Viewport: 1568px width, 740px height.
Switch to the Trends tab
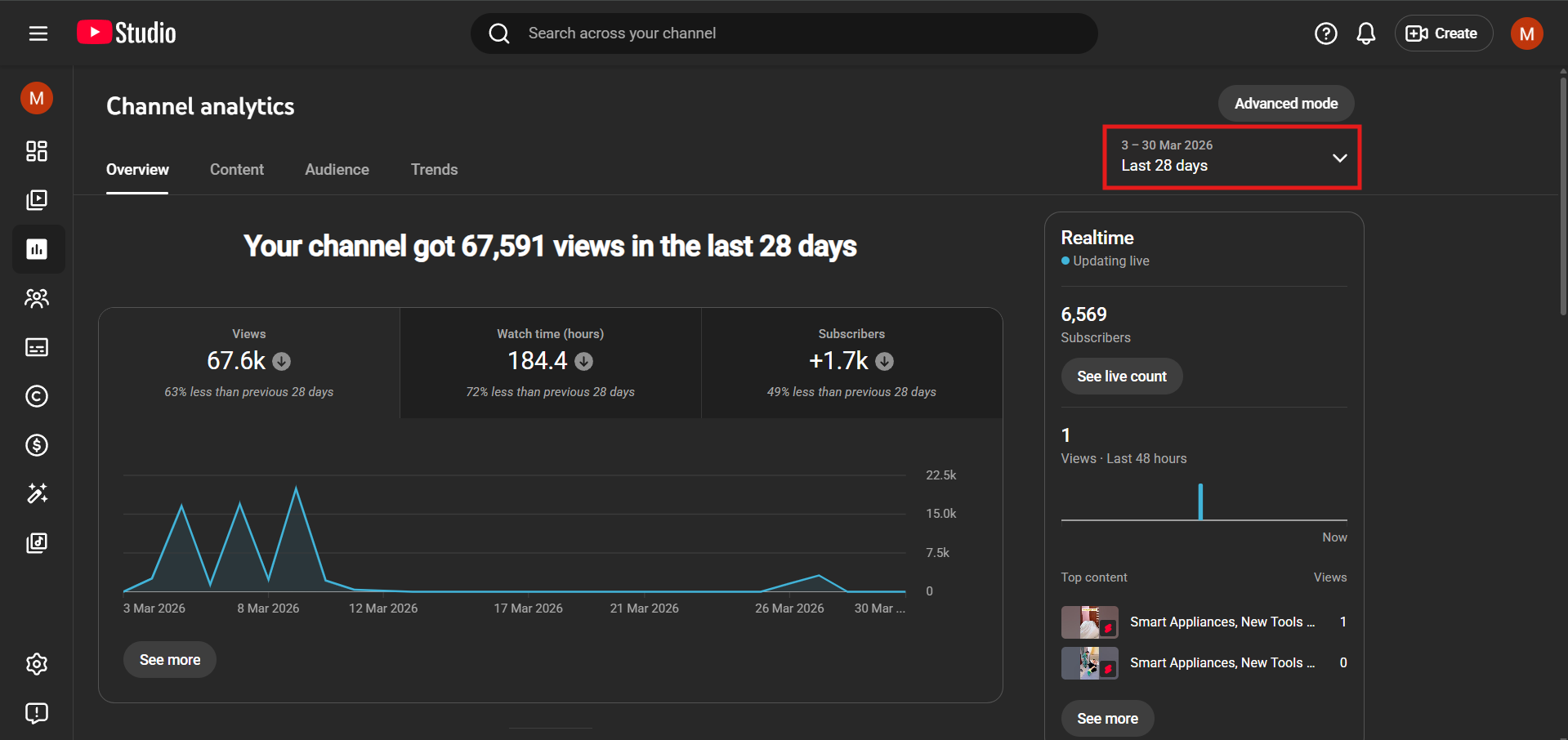(x=434, y=170)
